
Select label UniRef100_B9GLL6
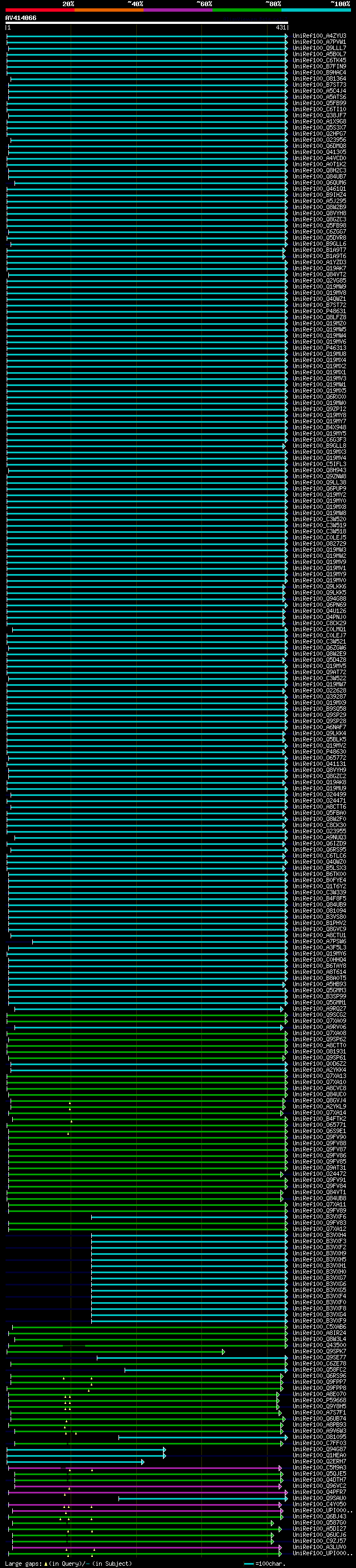point(319,244)
